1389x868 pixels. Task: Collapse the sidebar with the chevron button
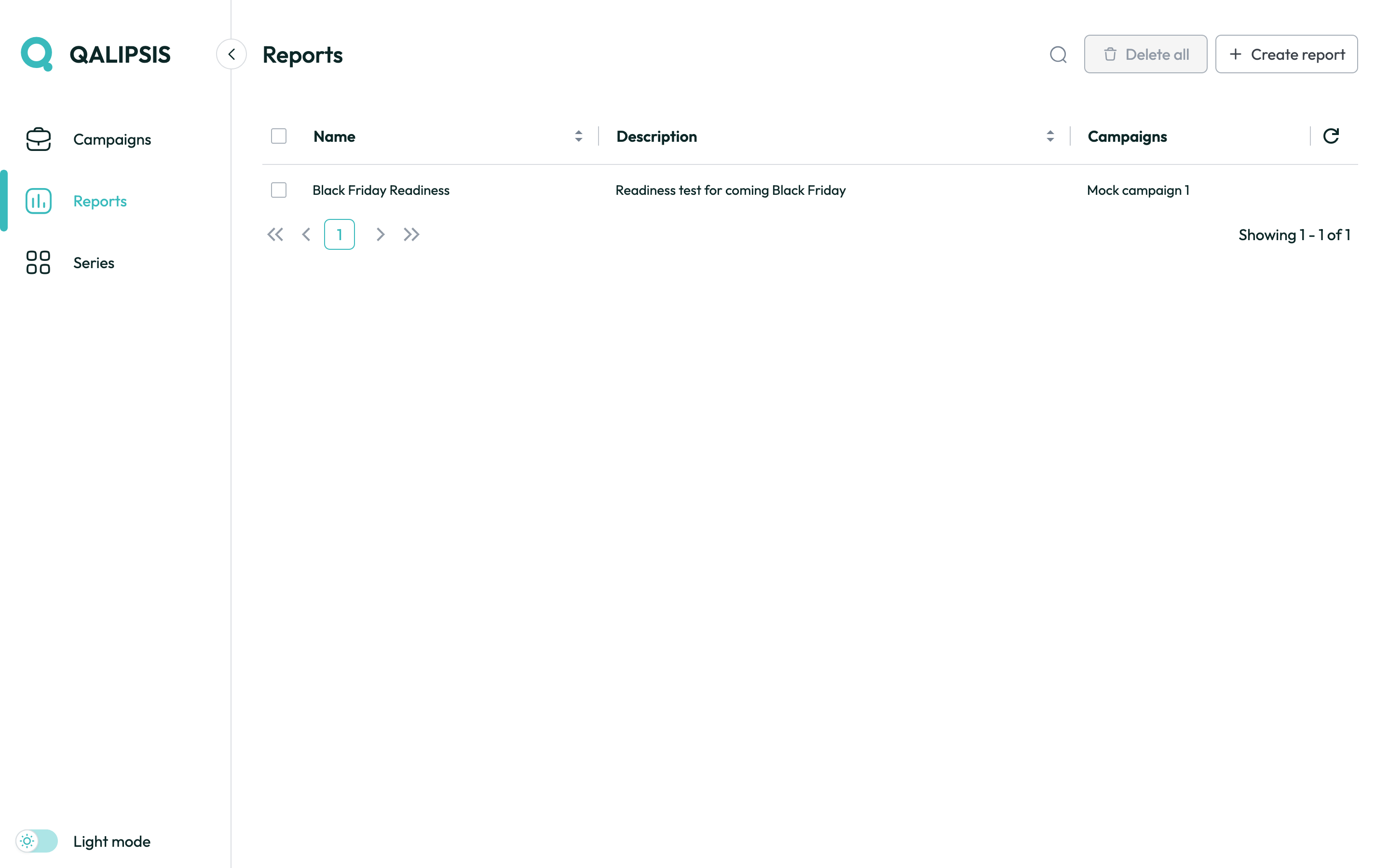click(x=231, y=54)
